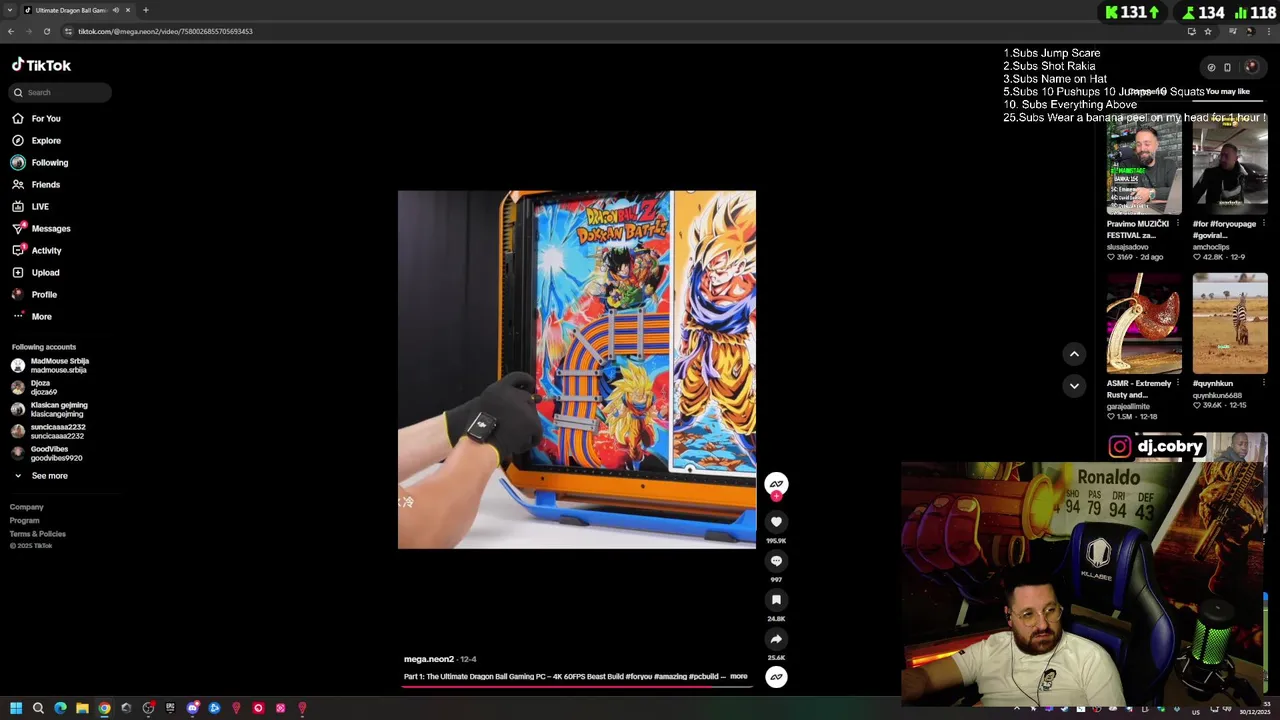1280x720 pixels.
Task: Click the share arrow icon
Action: tap(776, 639)
